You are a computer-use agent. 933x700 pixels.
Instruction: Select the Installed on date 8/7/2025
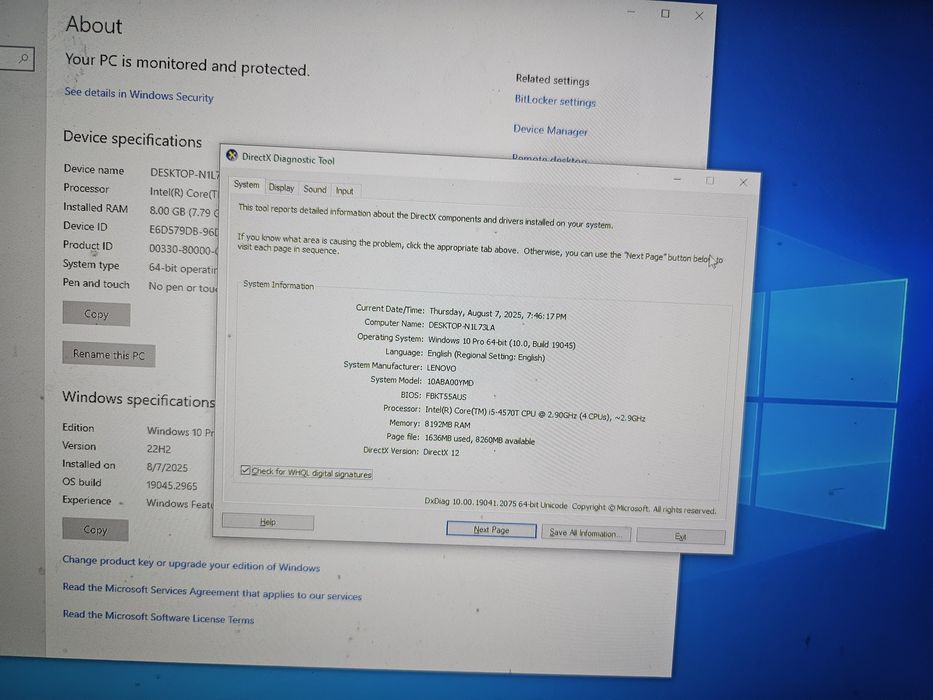[x=167, y=467]
